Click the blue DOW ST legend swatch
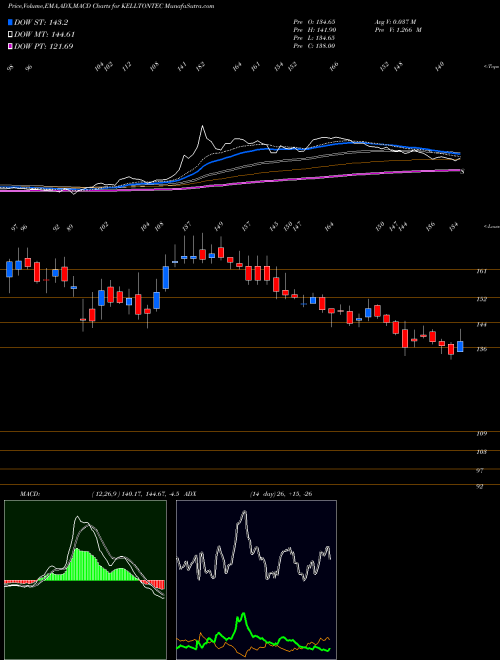 click(x=10, y=23)
